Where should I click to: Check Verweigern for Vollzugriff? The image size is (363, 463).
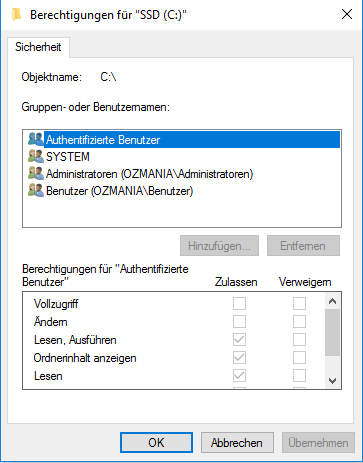click(299, 304)
